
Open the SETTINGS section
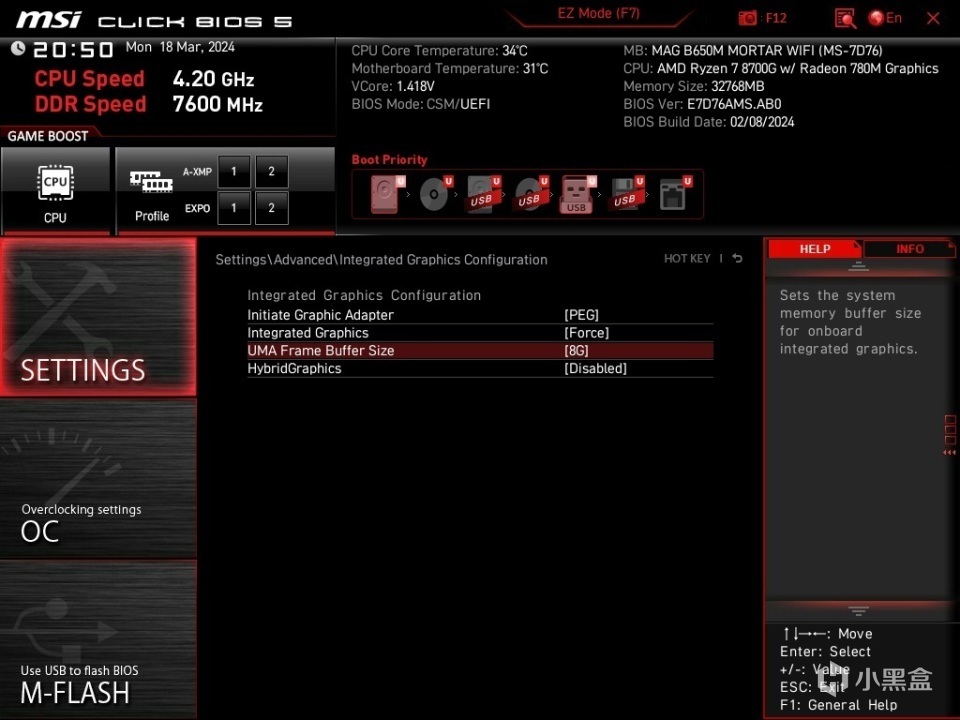click(98, 317)
